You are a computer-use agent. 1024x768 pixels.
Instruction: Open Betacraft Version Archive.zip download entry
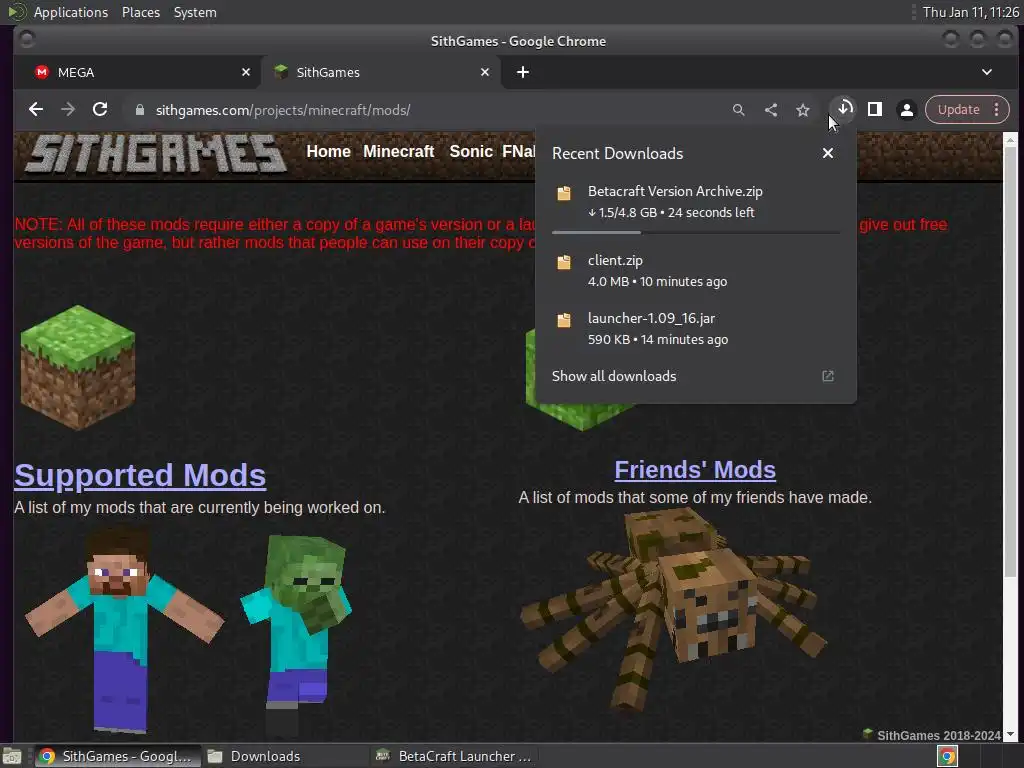(x=696, y=202)
